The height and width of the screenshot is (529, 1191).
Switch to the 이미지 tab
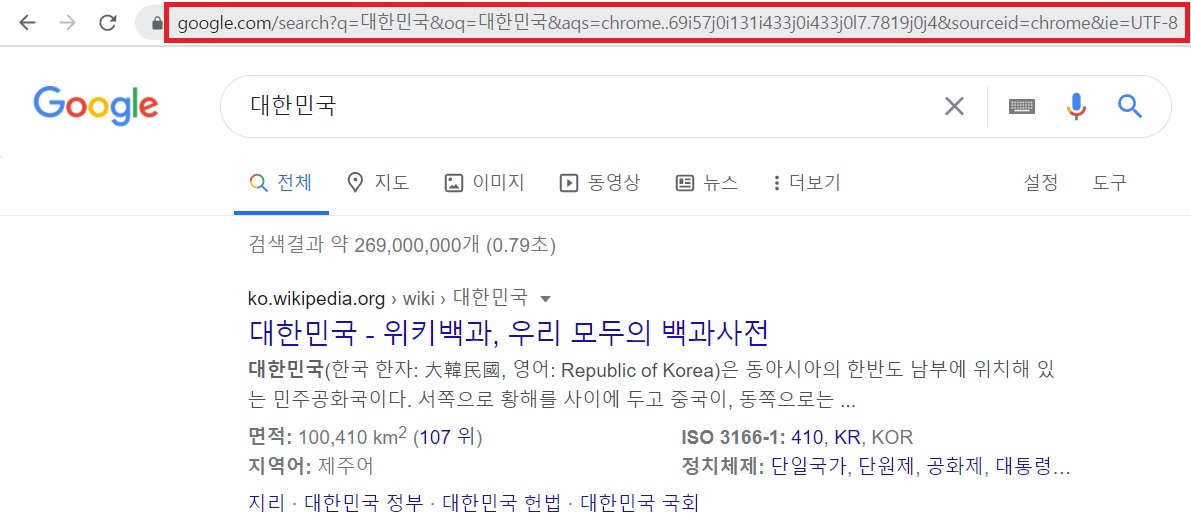click(x=484, y=182)
